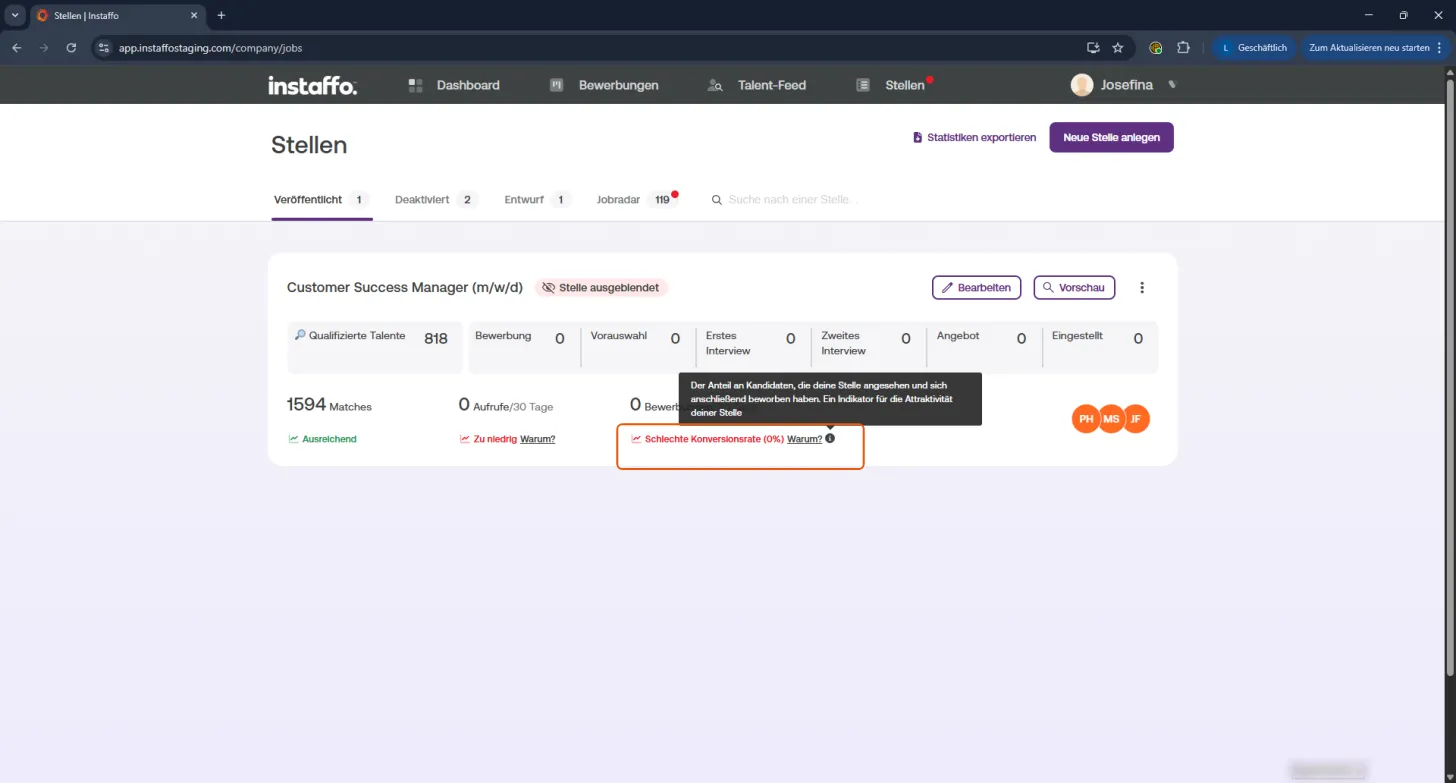The width and height of the screenshot is (1456, 783).
Task: Click the Warum? link next to Zu niedrig
Action: tap(538, 439)
